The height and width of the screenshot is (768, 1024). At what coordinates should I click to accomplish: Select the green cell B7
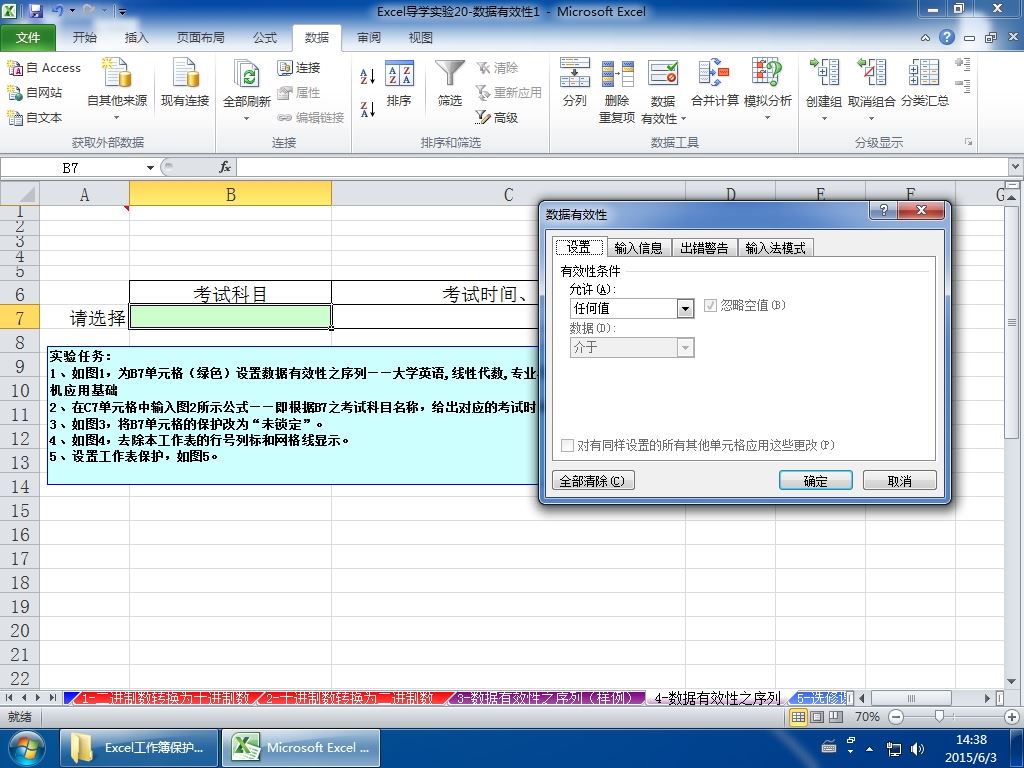click(231, 317)
